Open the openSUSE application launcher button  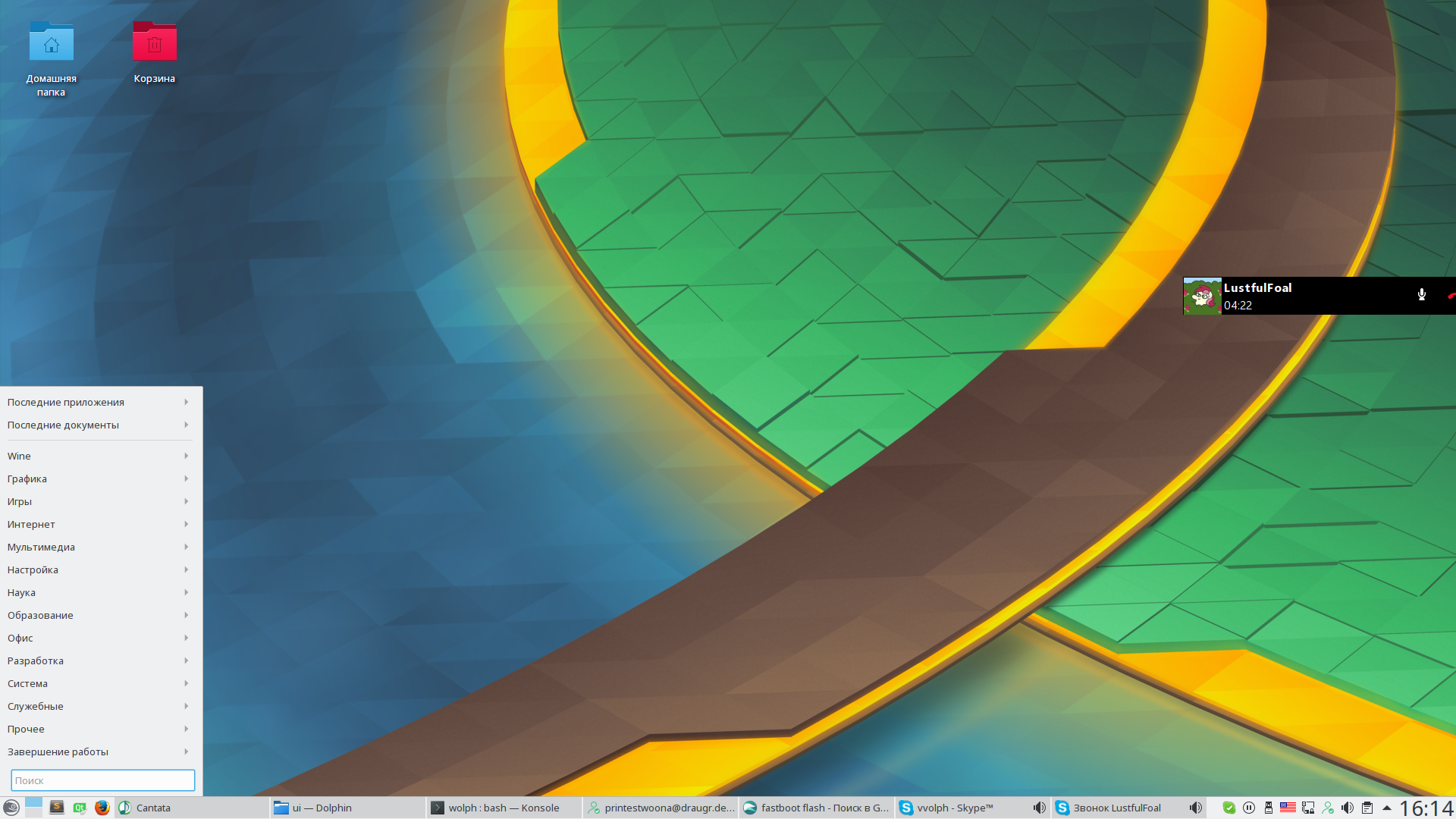click(x=11, y=808)
